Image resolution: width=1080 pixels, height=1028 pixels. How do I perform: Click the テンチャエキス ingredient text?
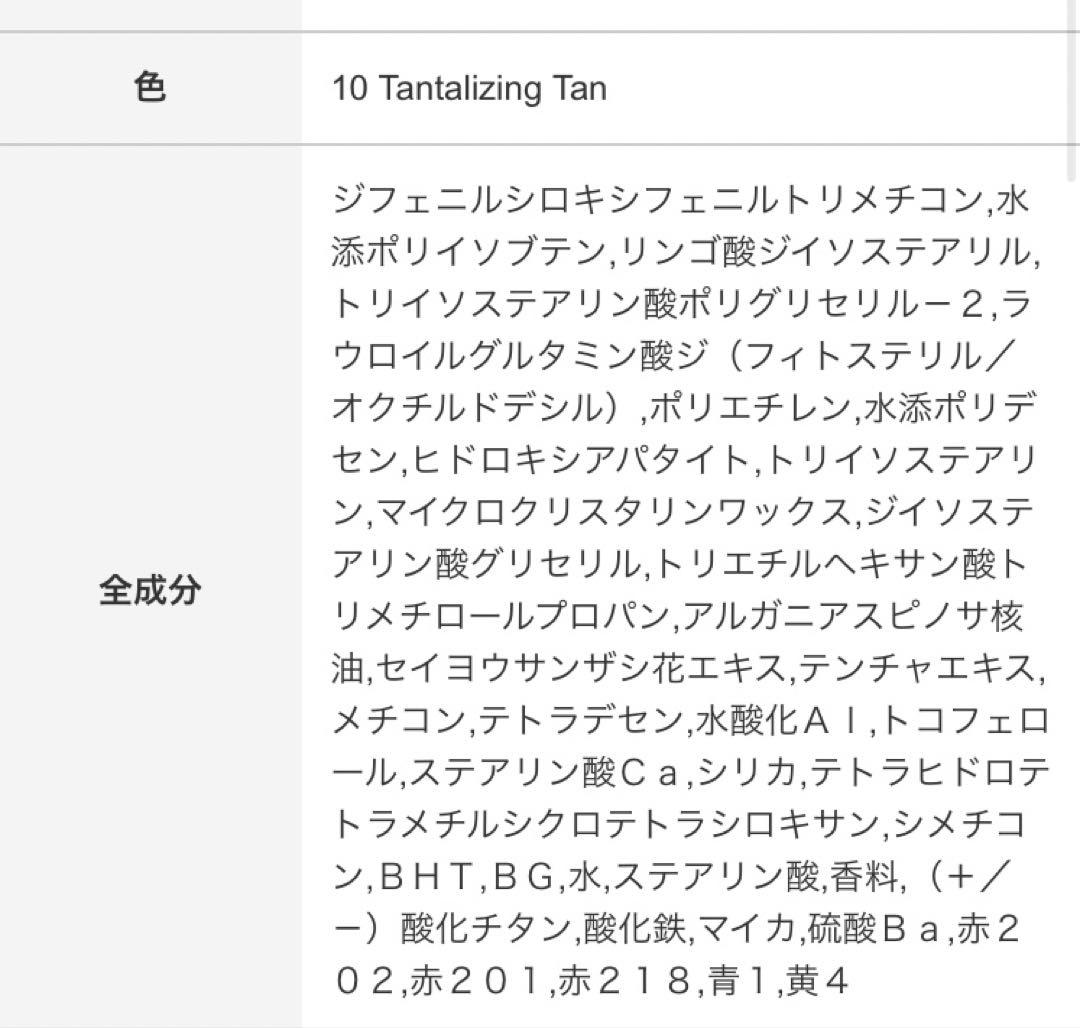coord(919,669)
